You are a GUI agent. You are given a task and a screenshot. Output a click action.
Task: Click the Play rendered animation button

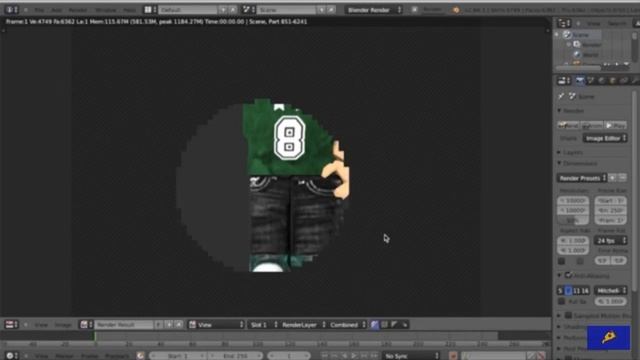(x=616, y=125)
